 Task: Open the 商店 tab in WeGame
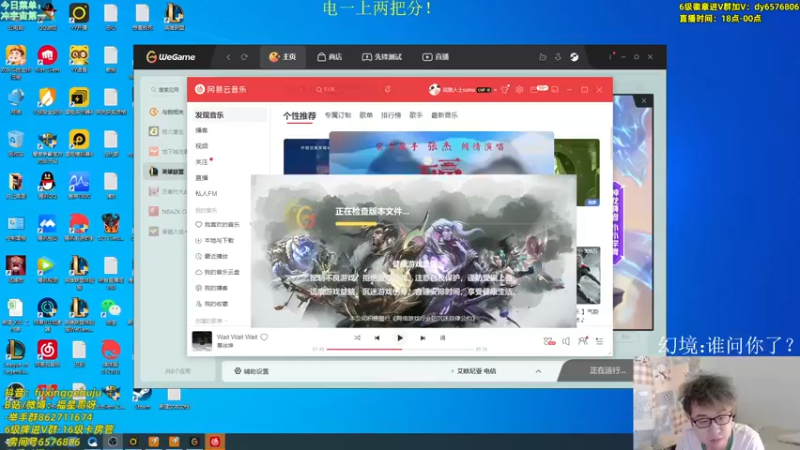coord(329,57)
